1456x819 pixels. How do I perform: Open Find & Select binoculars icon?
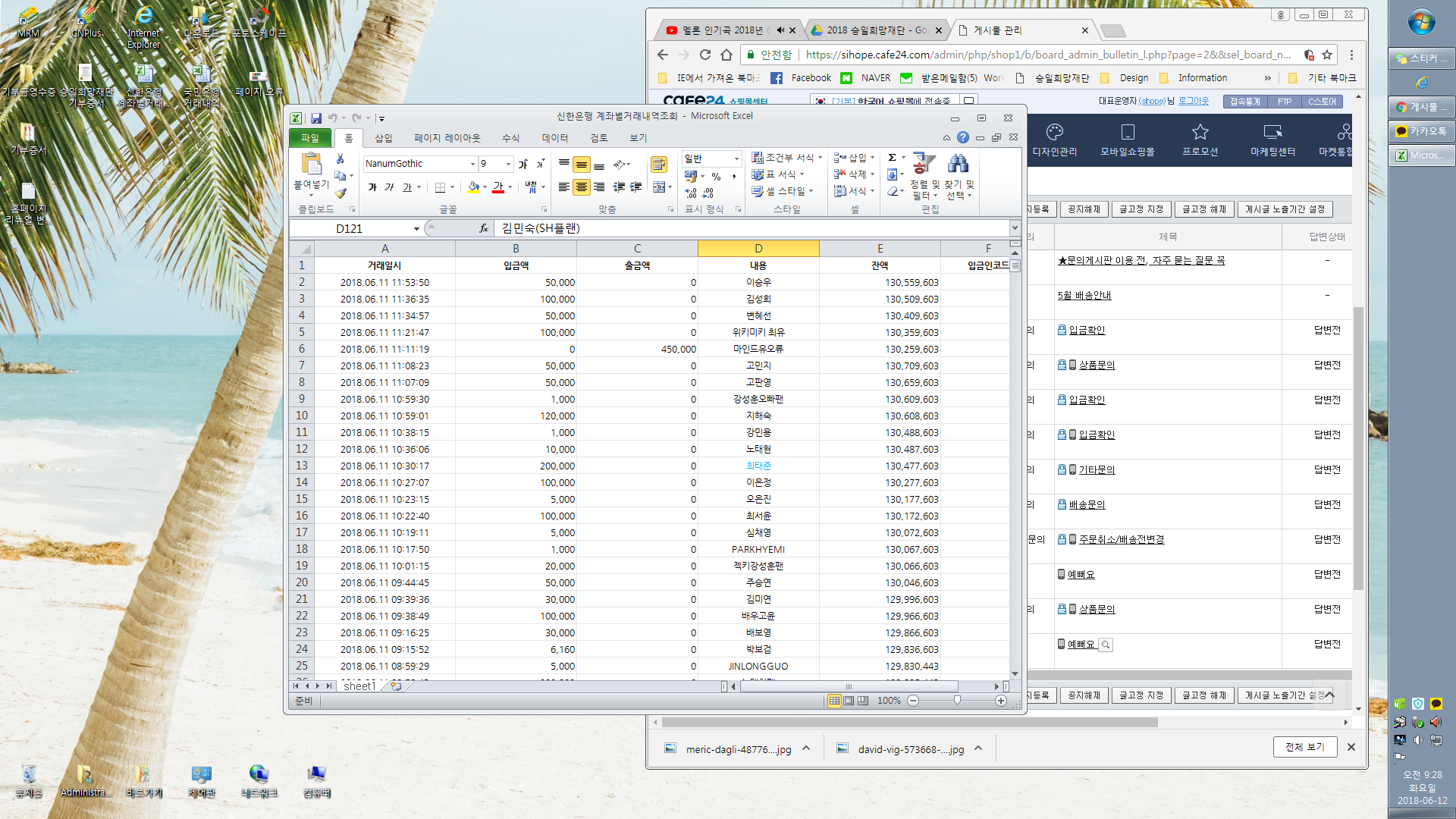958,164
